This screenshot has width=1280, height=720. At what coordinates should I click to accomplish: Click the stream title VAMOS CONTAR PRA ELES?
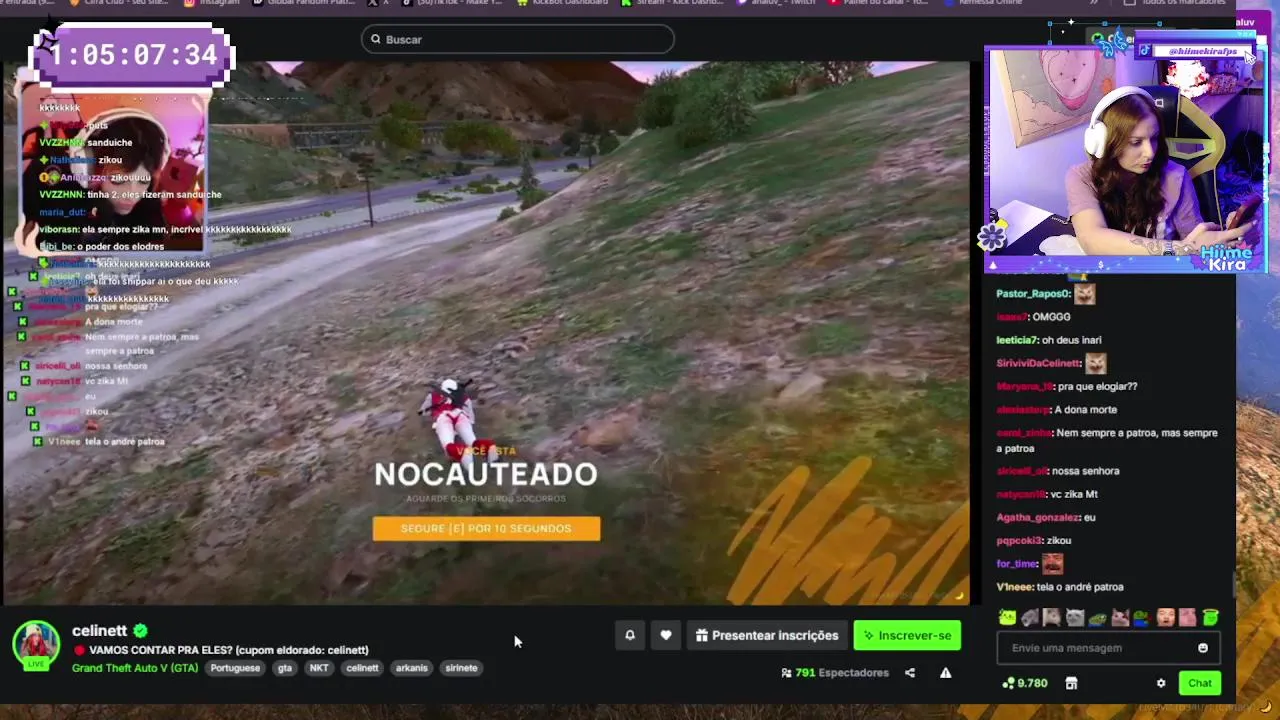click(228, 650)
